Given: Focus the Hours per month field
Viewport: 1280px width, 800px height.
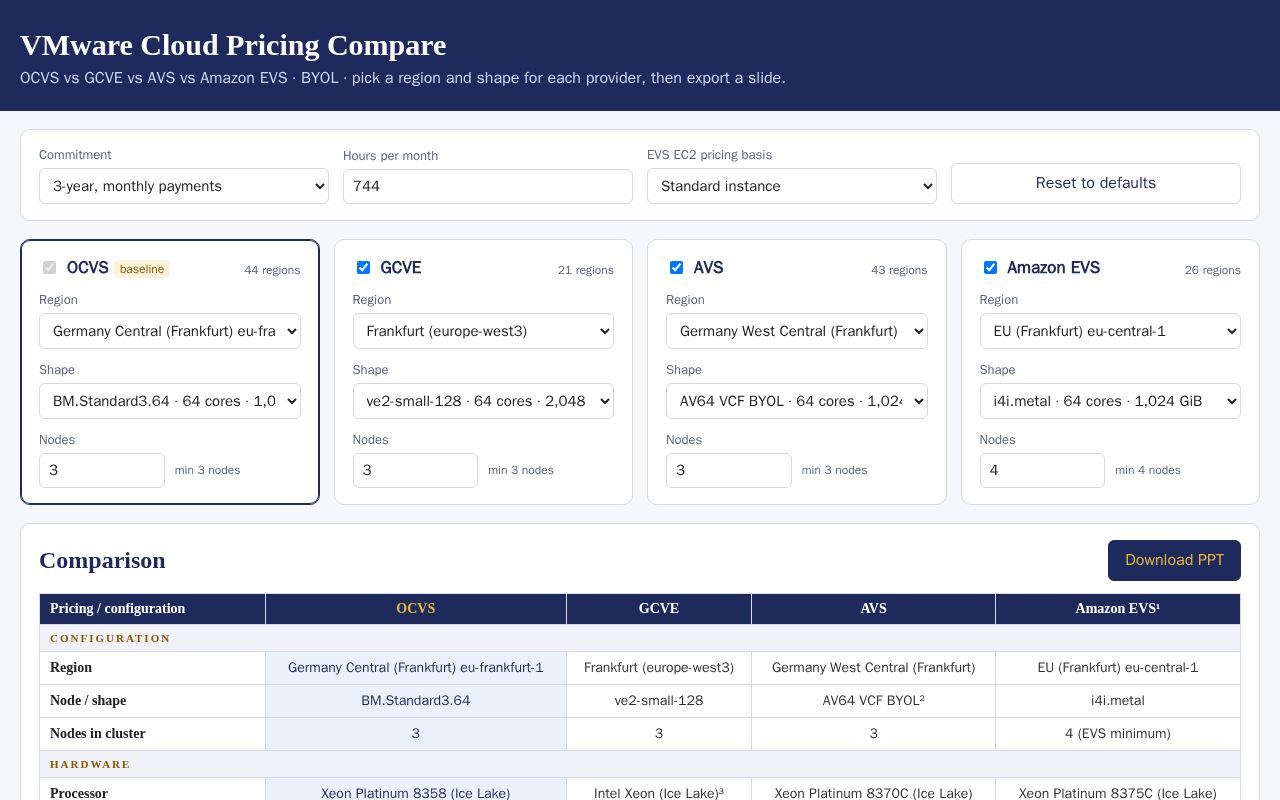Looking at the screenshot, I should click(x=488, y=186).
